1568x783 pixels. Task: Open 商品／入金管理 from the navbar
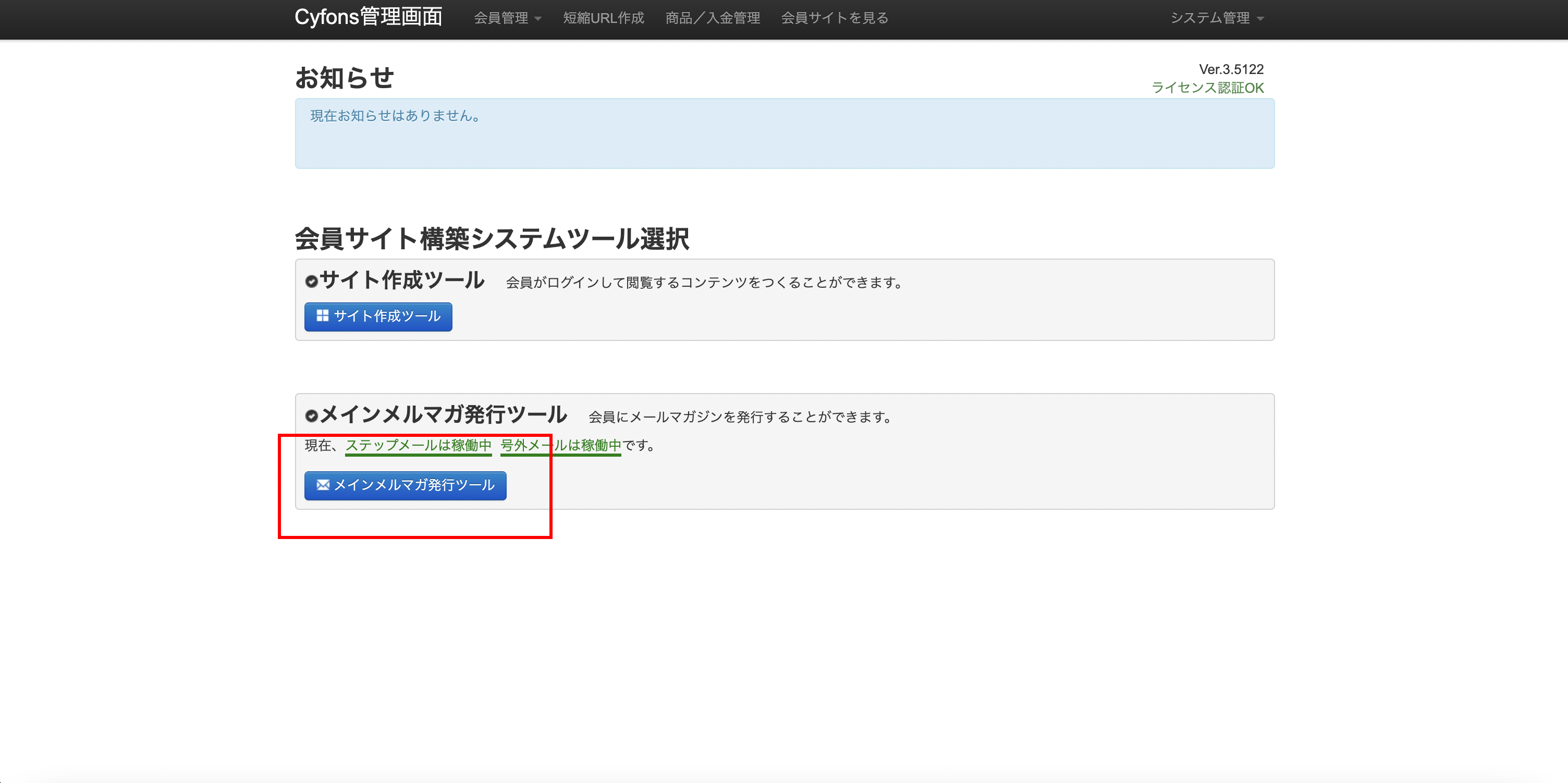[x=712, y=18]
